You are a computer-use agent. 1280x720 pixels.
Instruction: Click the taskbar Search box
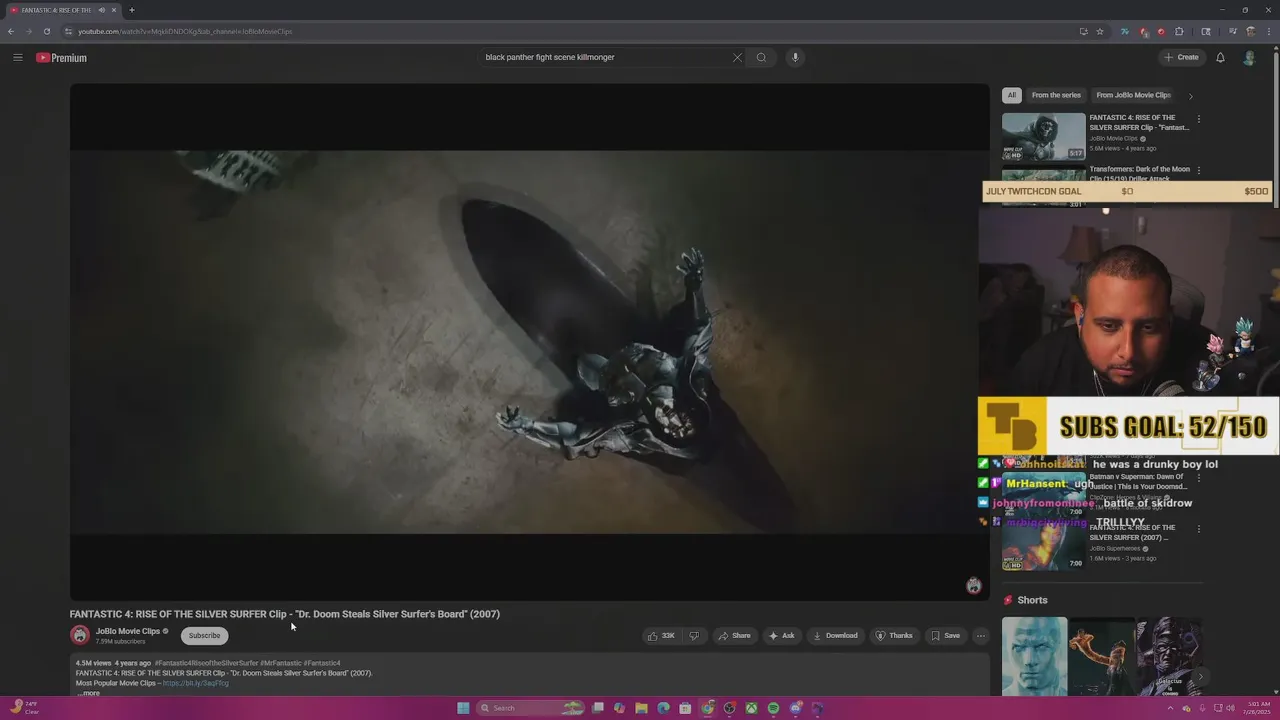pos(531,708)
